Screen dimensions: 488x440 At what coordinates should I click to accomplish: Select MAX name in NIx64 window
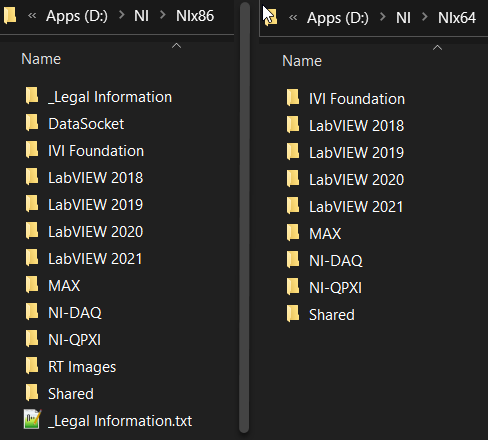325,234
